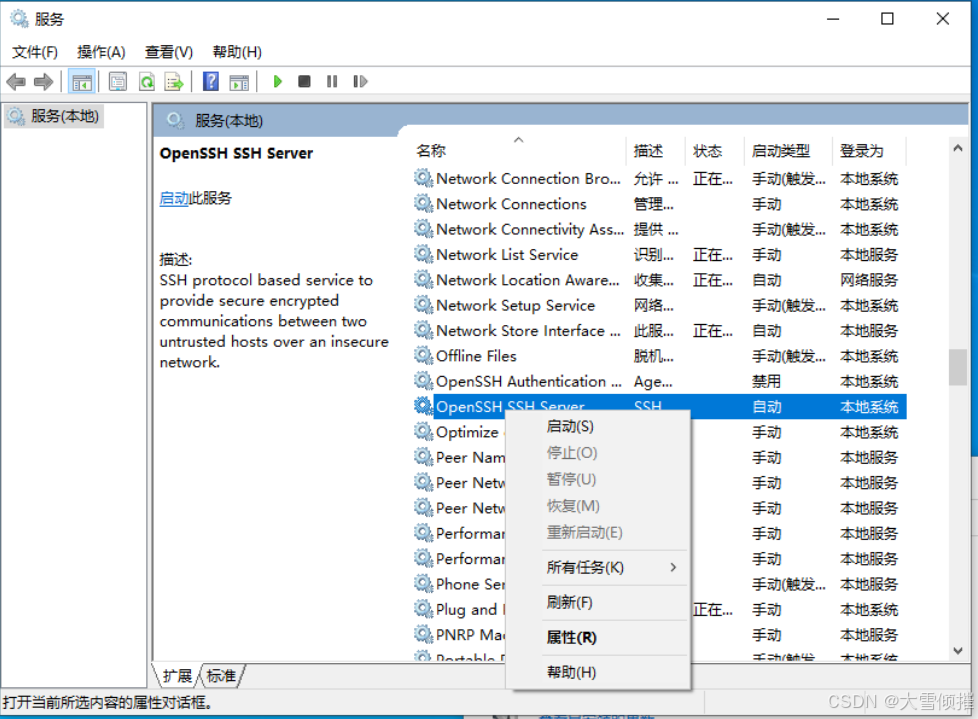Select Network Connection Broker service row
Viewport: 978px width, 719px height.
coord(659,178)
